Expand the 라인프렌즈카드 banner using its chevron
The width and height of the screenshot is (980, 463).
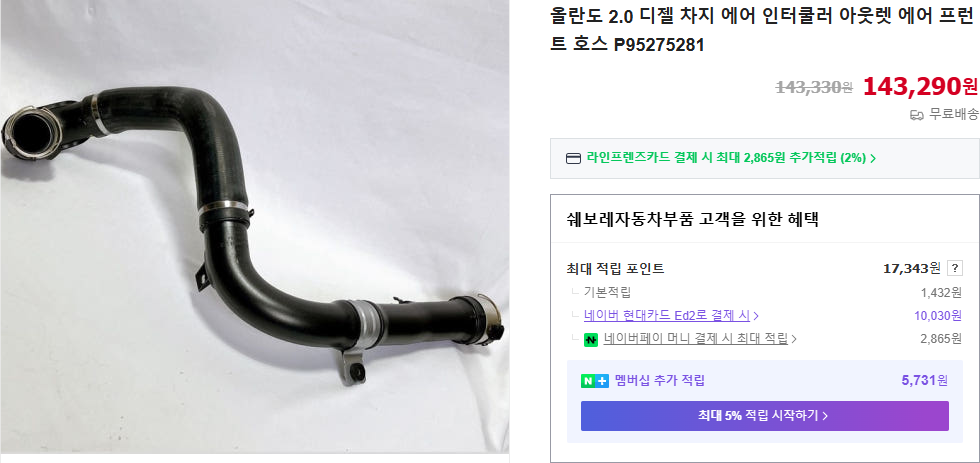[873, 158]
